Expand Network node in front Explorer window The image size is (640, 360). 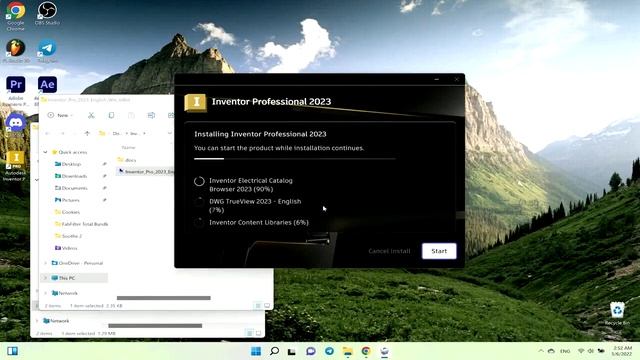pyautogui.click(x=45, y=293)
